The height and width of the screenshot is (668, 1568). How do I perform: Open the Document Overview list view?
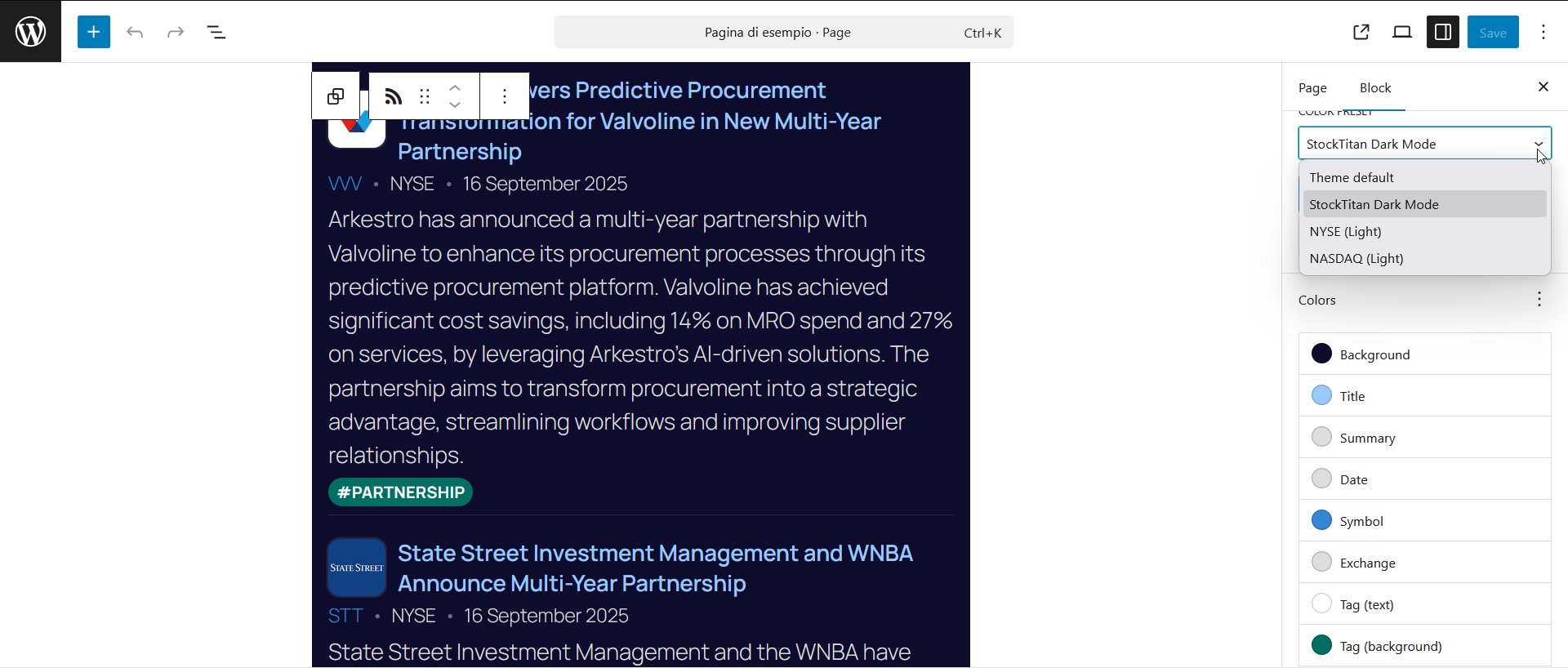(x=216, y=32)
